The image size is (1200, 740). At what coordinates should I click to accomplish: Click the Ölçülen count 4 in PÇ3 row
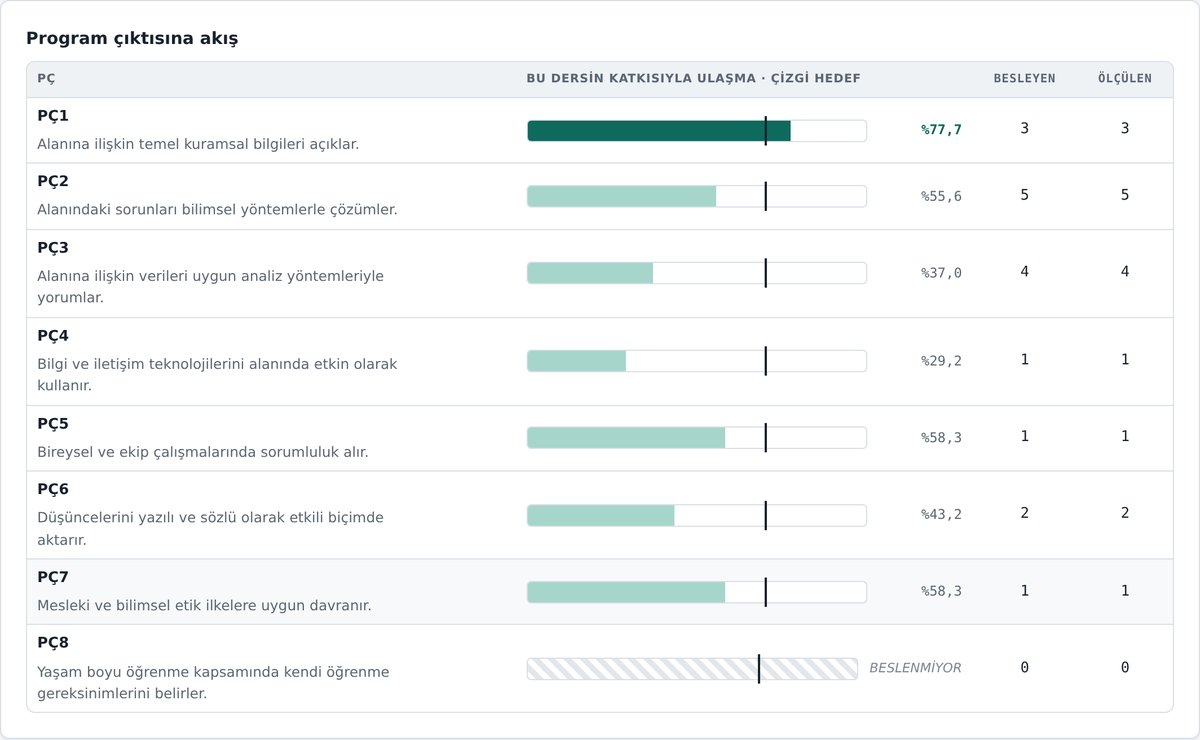(x=1125, y=272)
